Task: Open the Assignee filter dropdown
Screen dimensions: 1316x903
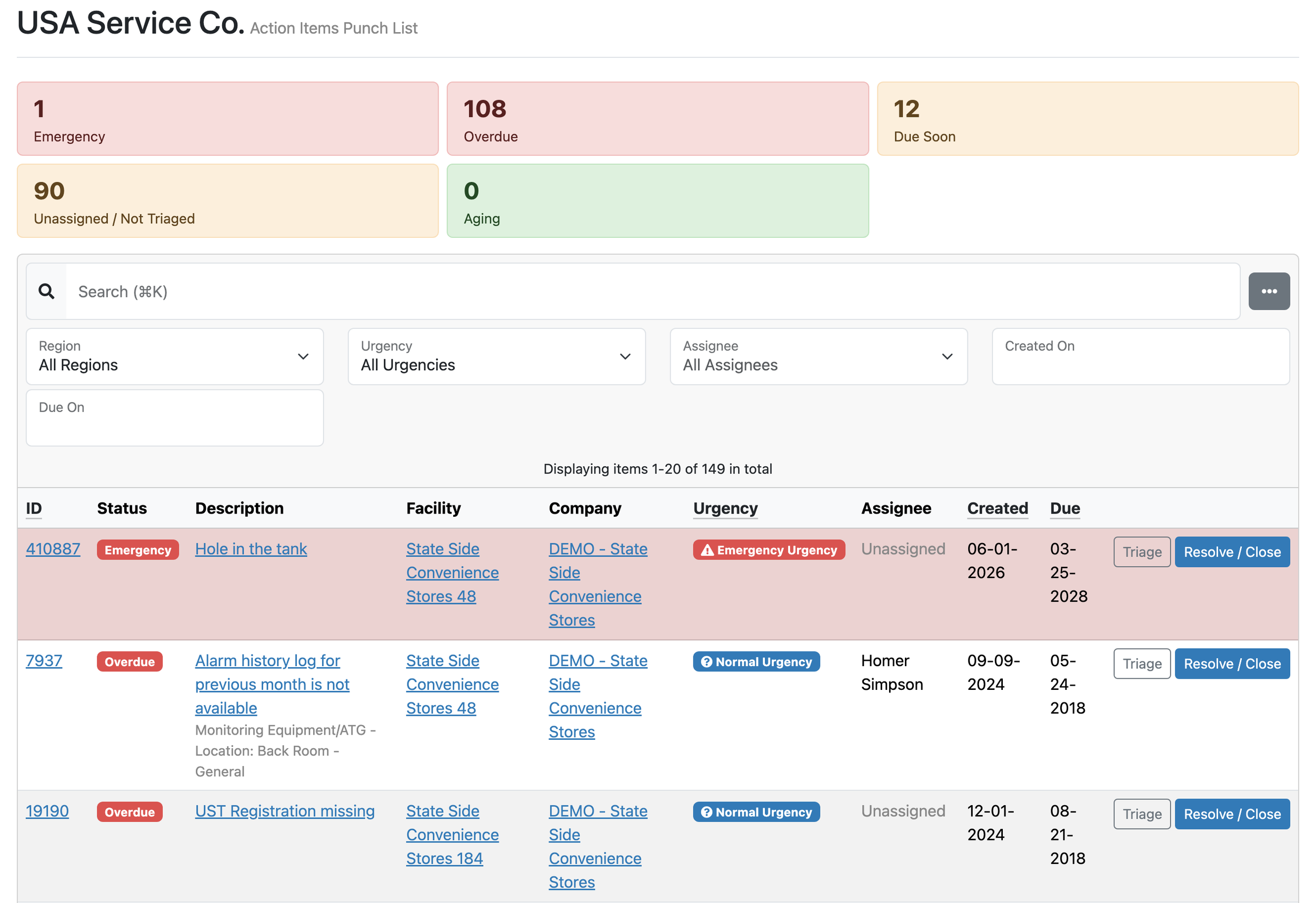Action: click(x=819, y=357)
